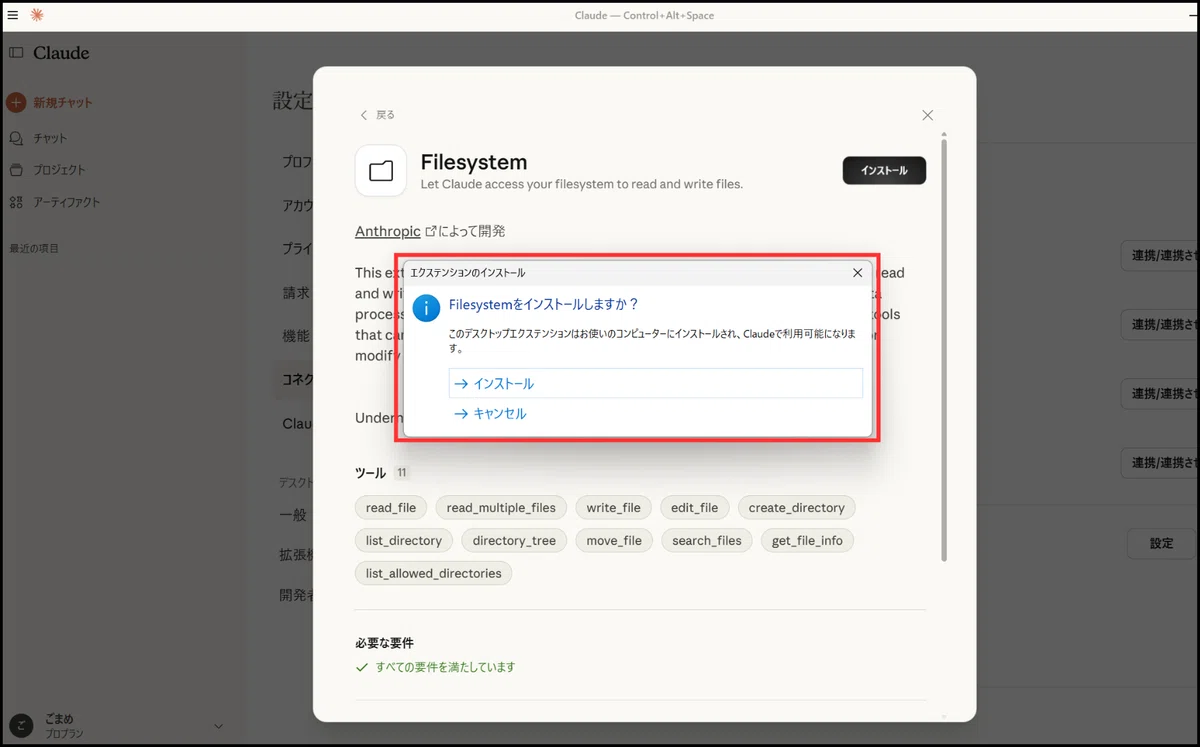Screen dimensions: 1200x747
Task: Click the list_directory tool chip
Action: [x=404, y=540]
